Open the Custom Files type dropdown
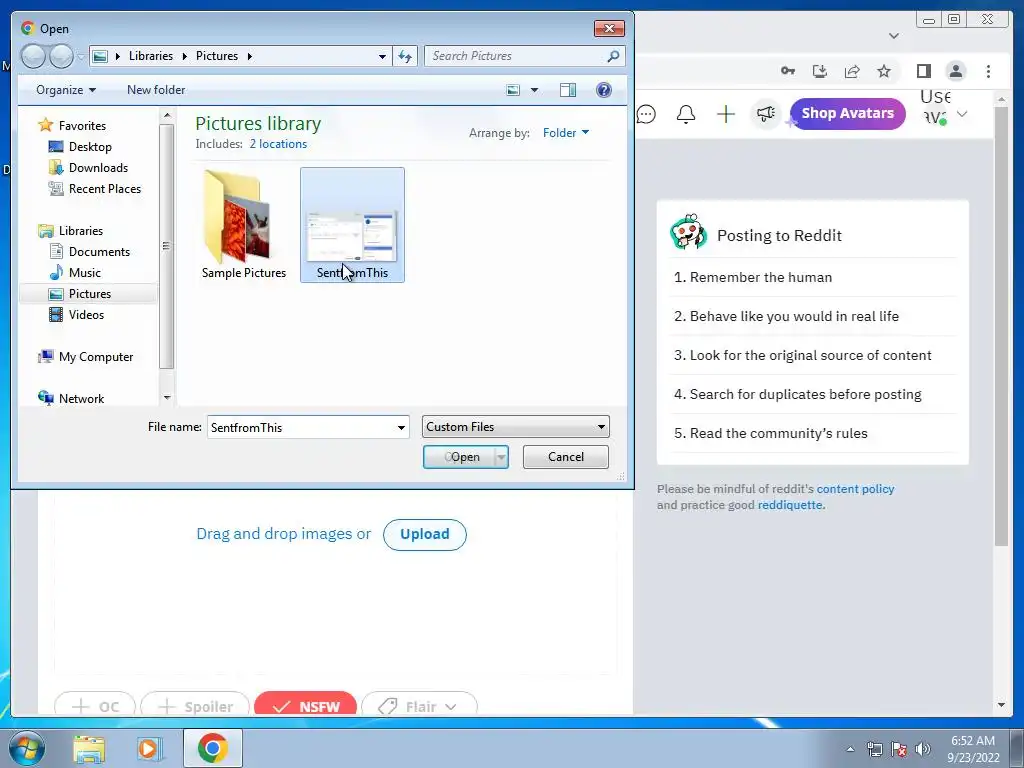Viewport: 1024px width, 768px height. coord(515,426)
